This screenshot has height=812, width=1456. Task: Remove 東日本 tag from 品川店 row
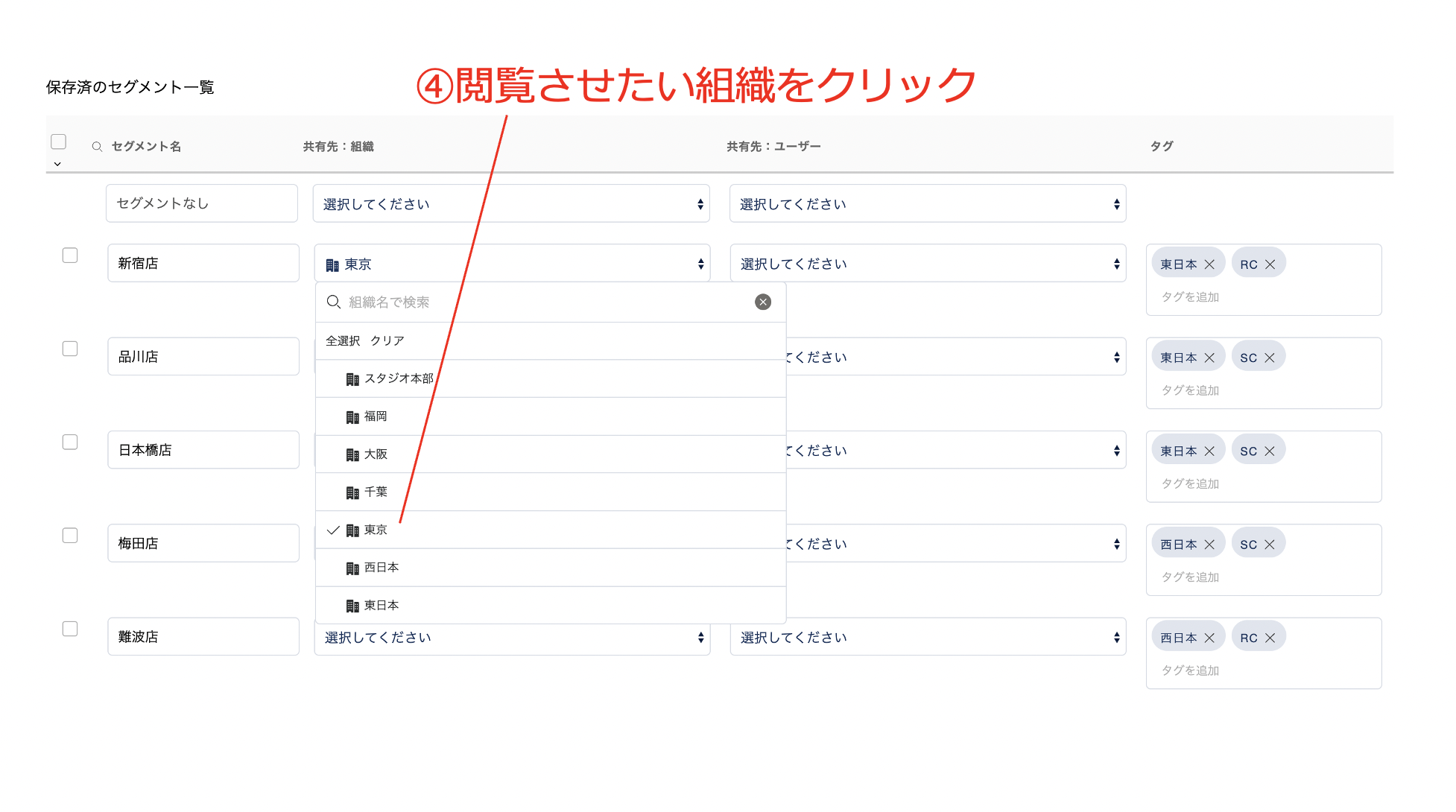[1209, 358]
